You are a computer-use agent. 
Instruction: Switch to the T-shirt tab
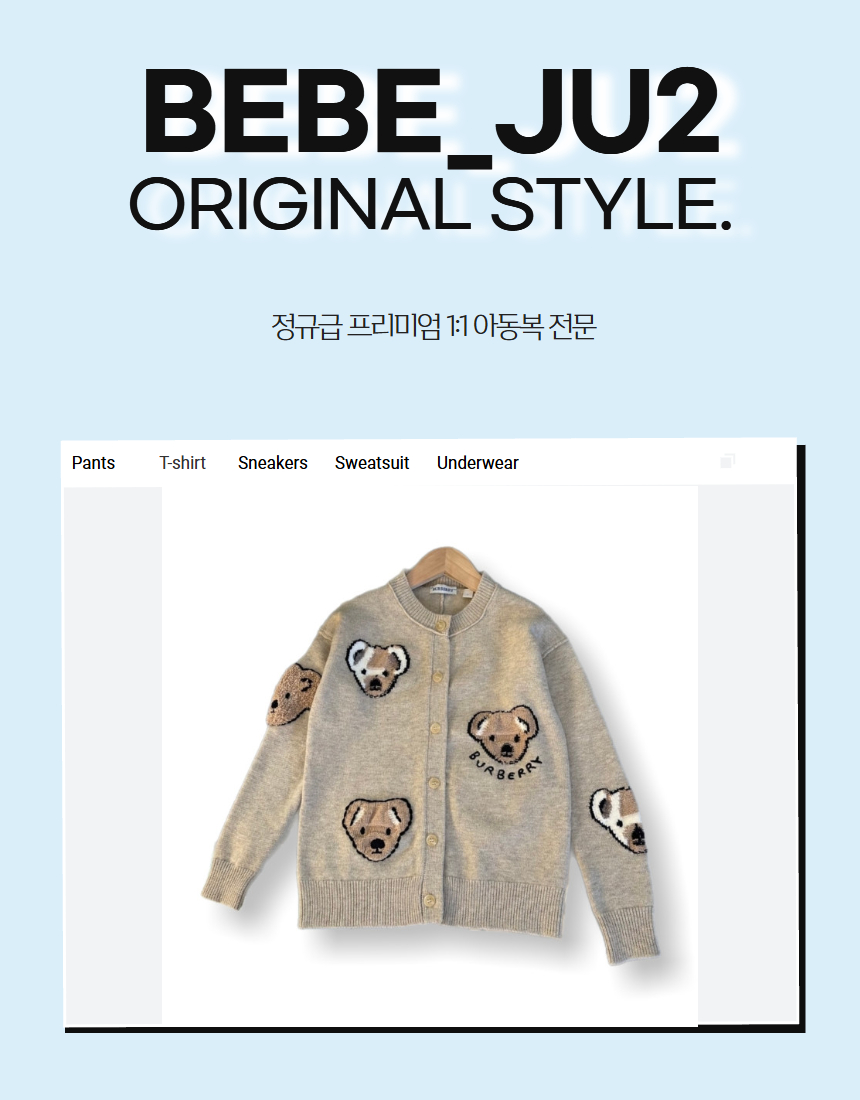pos(182,463)
